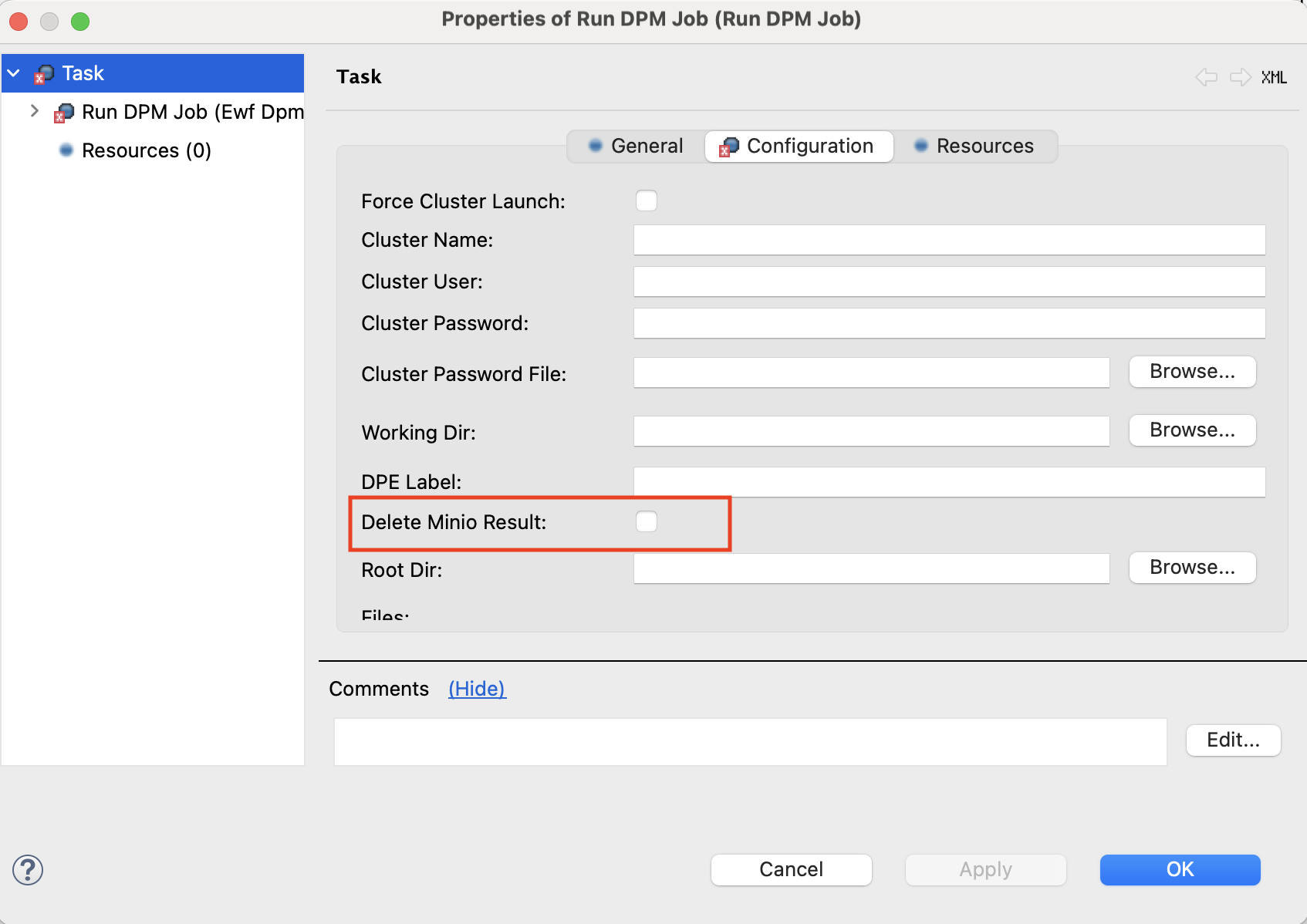Switch to the General tab

(x=636, y=146)
